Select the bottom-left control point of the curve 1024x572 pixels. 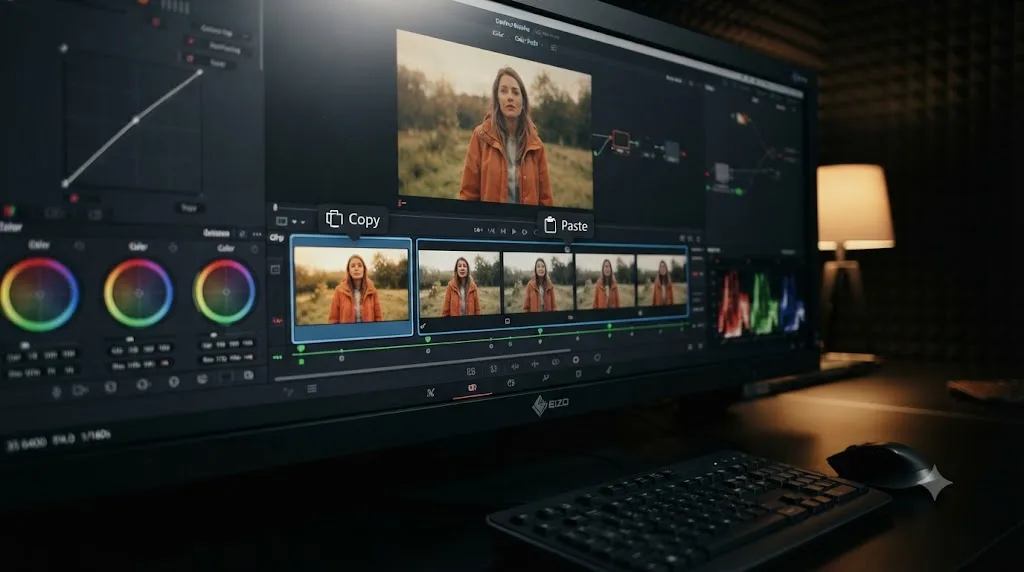click(65, 184)
